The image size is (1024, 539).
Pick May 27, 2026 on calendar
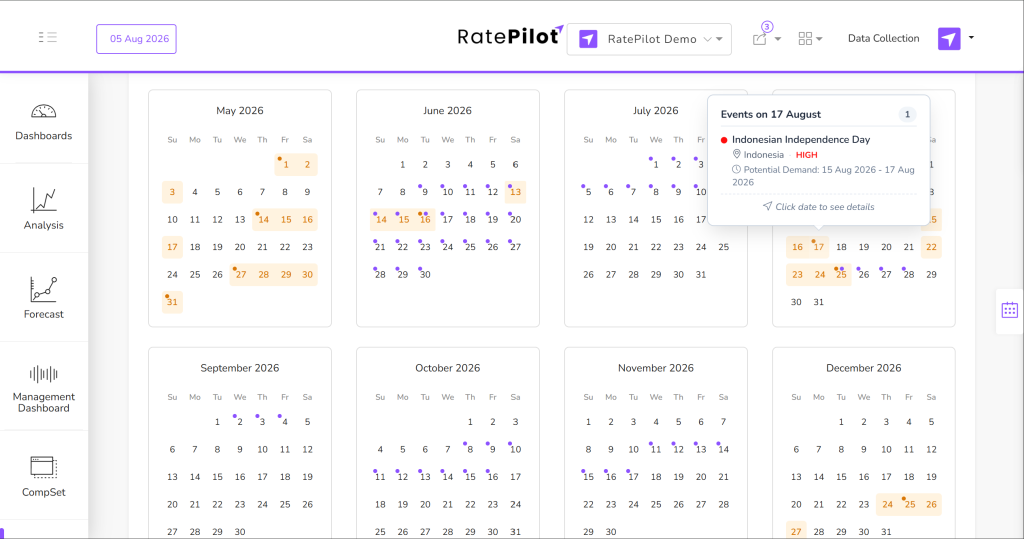point(241,274)
